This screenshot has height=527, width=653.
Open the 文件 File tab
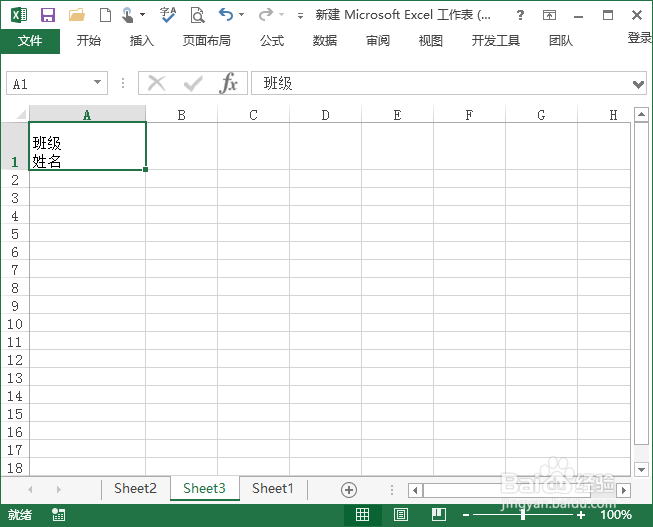tap(30, 41)
